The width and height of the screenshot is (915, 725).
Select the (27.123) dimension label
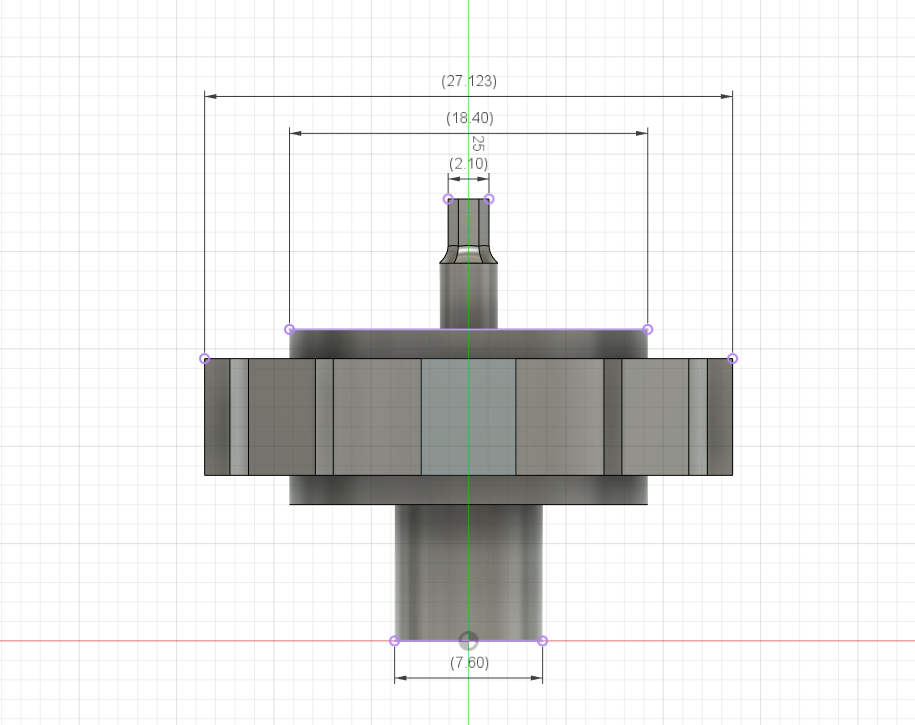pos(469,81)
